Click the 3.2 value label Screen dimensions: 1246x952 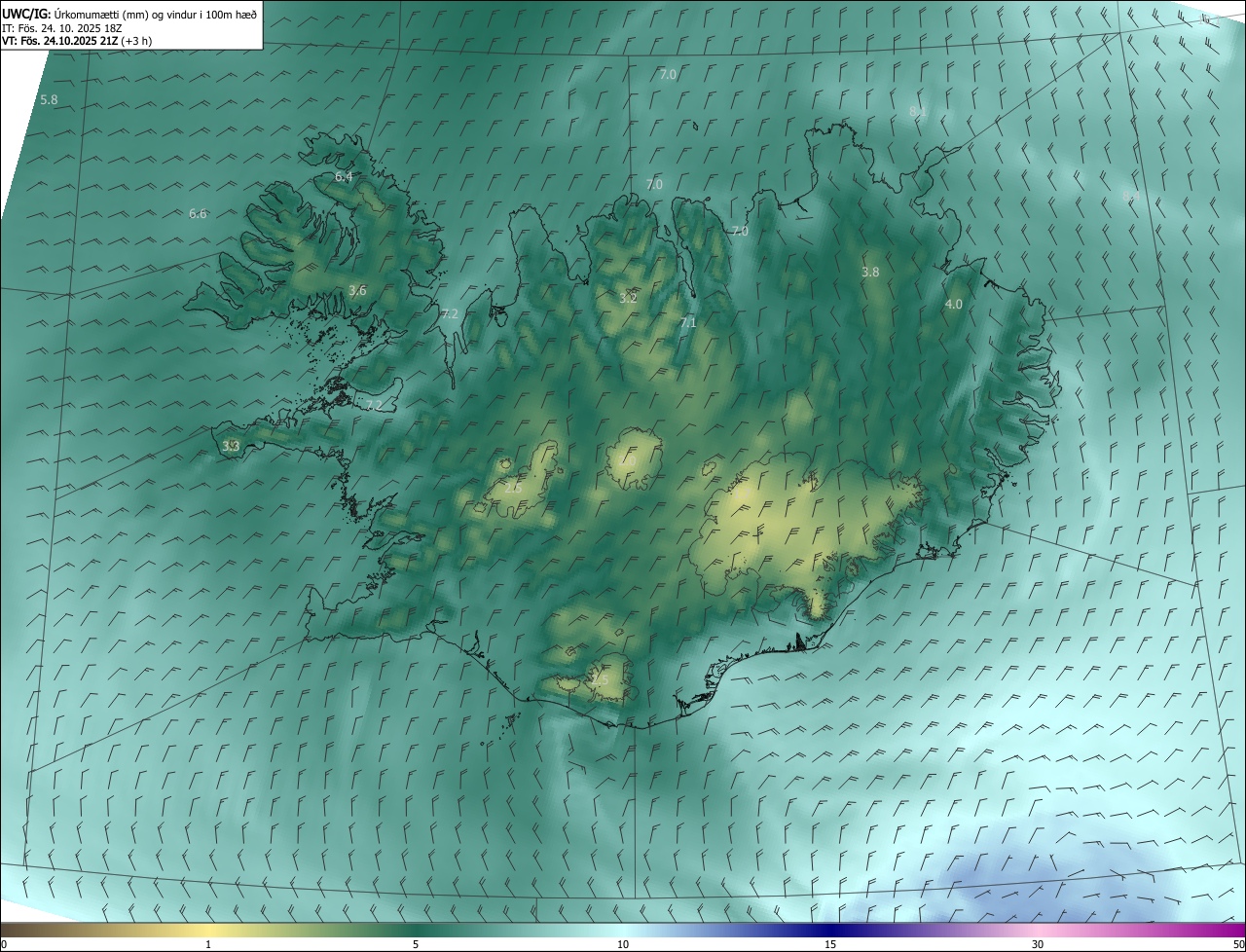point(628,298)
